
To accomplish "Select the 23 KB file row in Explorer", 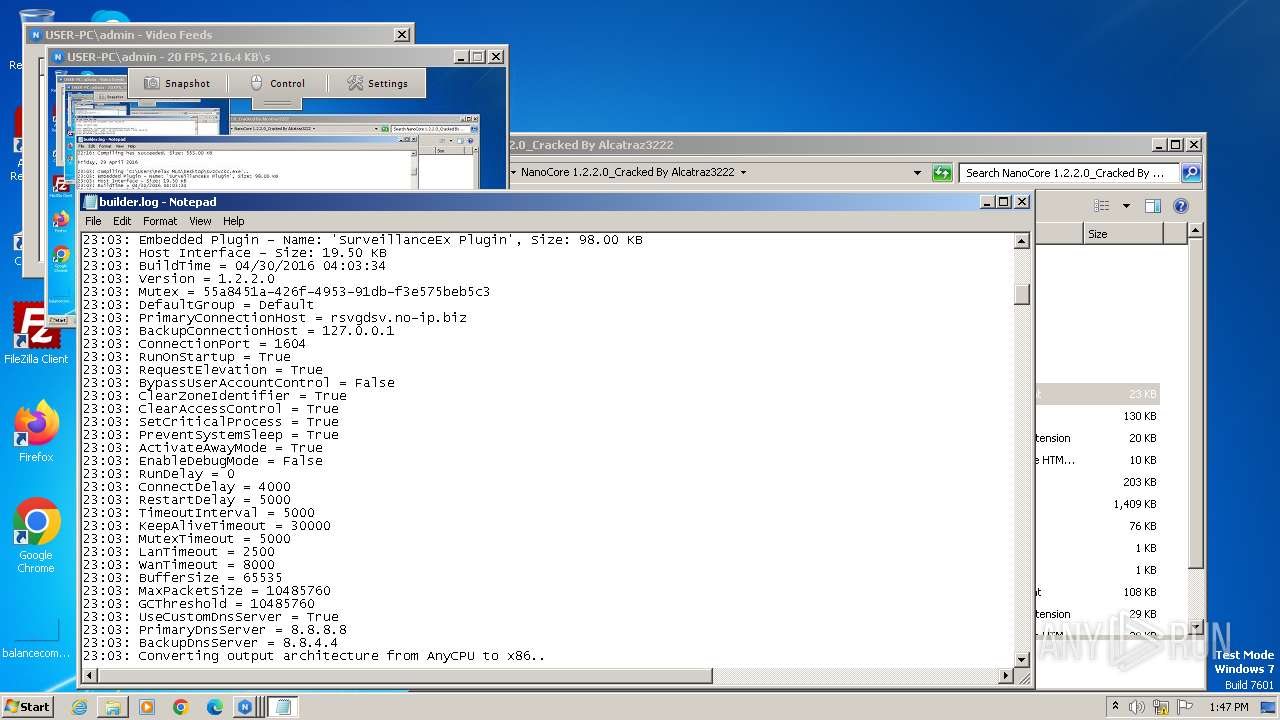I will (1097, 394).
